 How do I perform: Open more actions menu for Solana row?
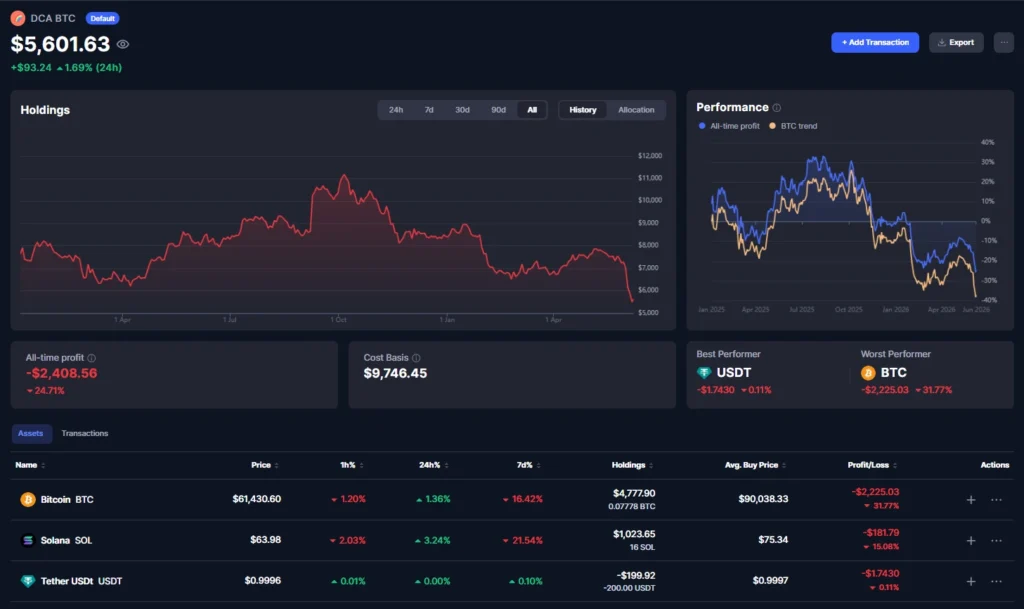[996, 540]
